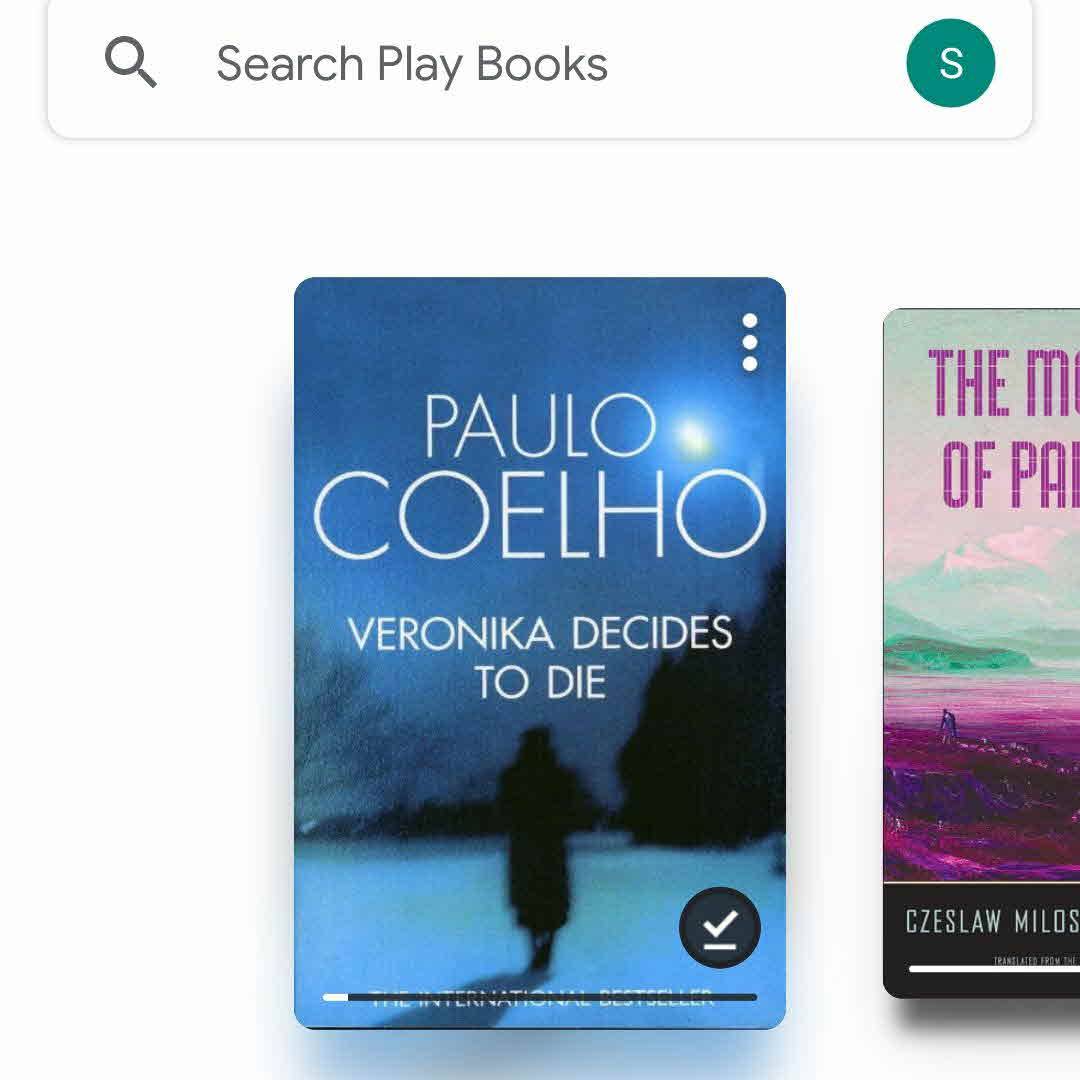Tap the search magnifier icon
Viewport: 1080px width, 1080px height.
pyautogui.click(x=131, y=63)
